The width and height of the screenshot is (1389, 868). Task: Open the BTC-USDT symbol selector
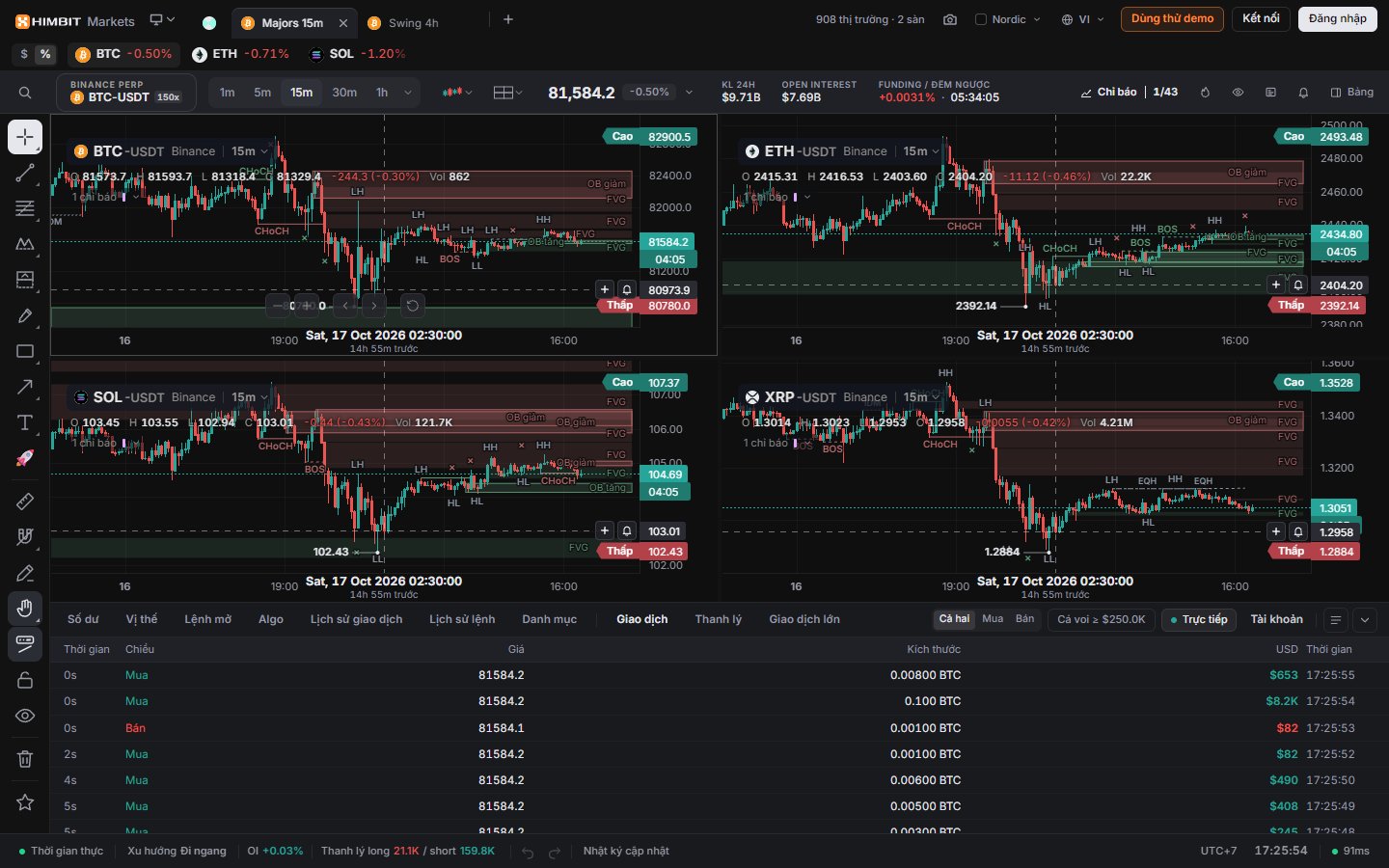[126, 93]
